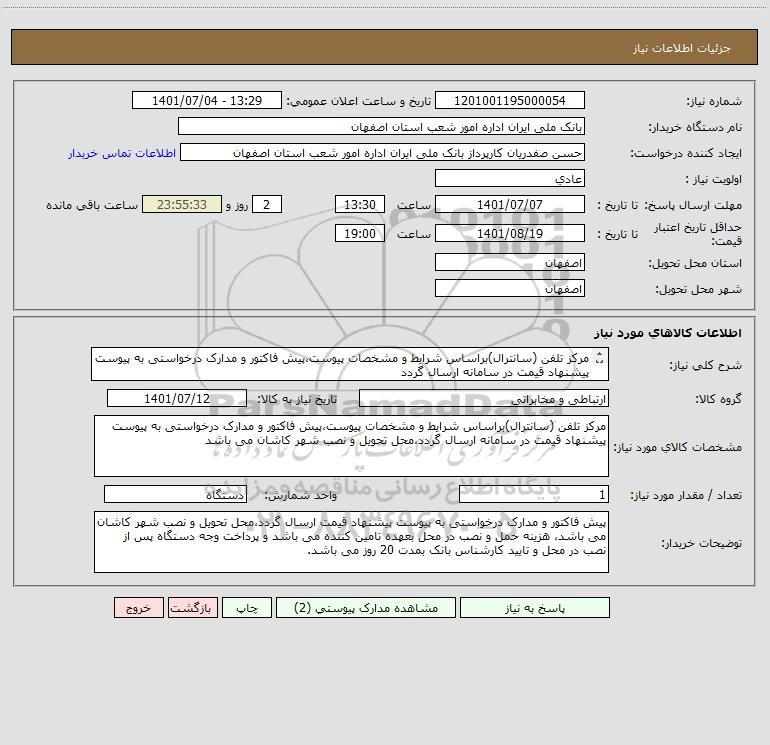Click the response deadline time 13:30
Image resolution: width=770 pixels, height=745 pixels.
(x=359, y=204)
